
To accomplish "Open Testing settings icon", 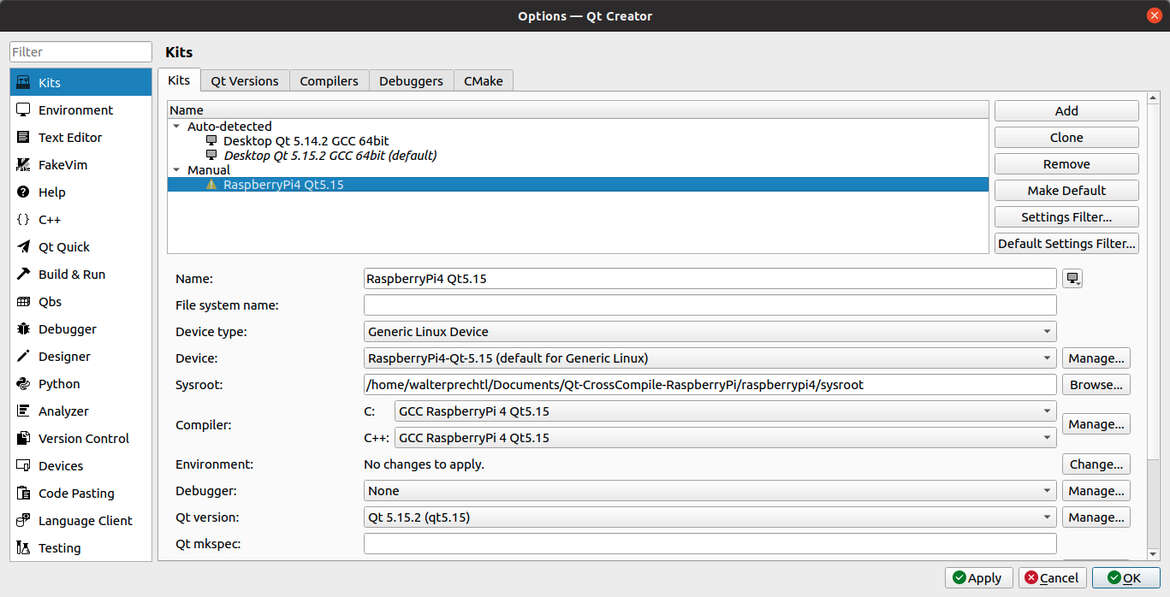I will coord(23,548).
